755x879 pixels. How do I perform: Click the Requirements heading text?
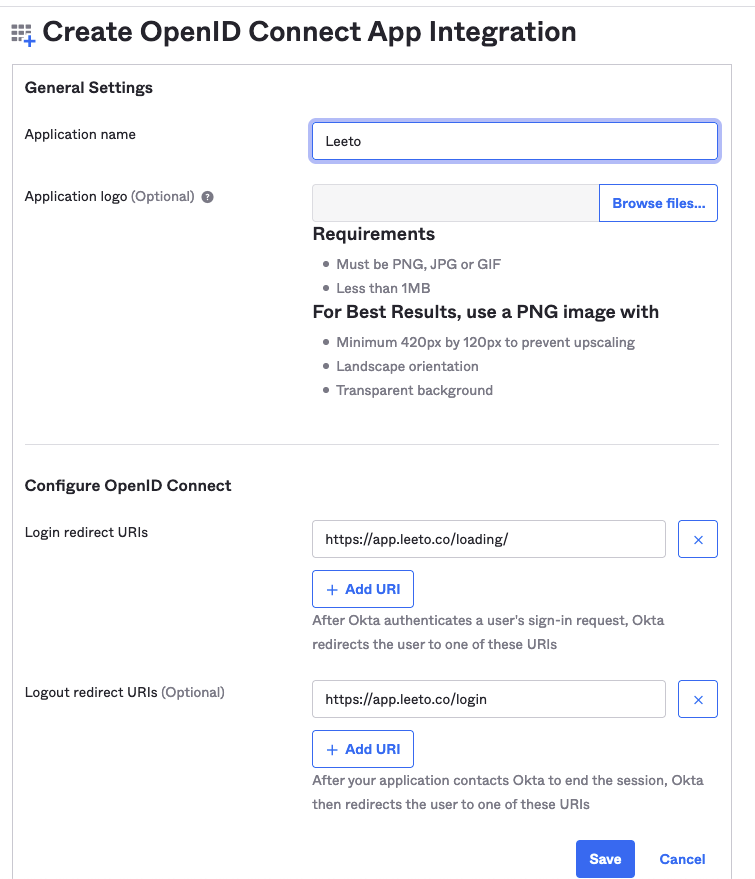coord(374,234)
